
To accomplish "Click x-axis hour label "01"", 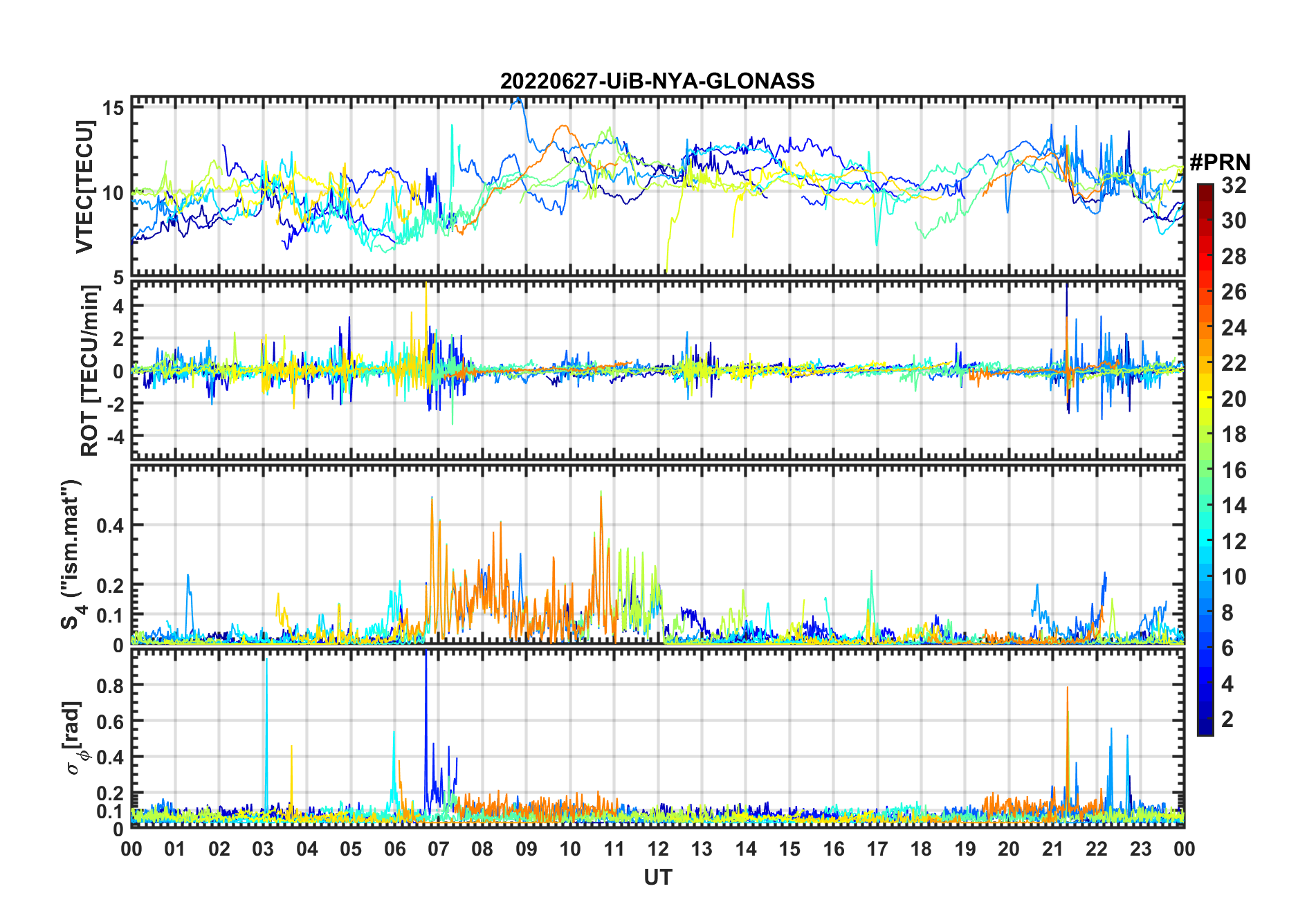I will click(176, 849).
